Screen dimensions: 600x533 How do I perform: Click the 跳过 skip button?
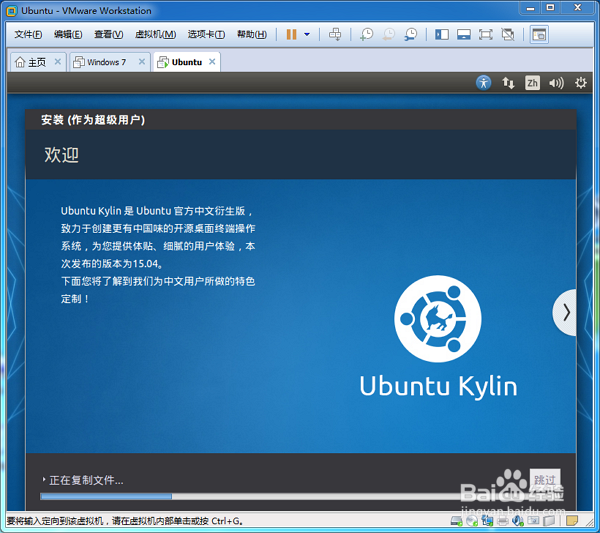coord(545,480)
